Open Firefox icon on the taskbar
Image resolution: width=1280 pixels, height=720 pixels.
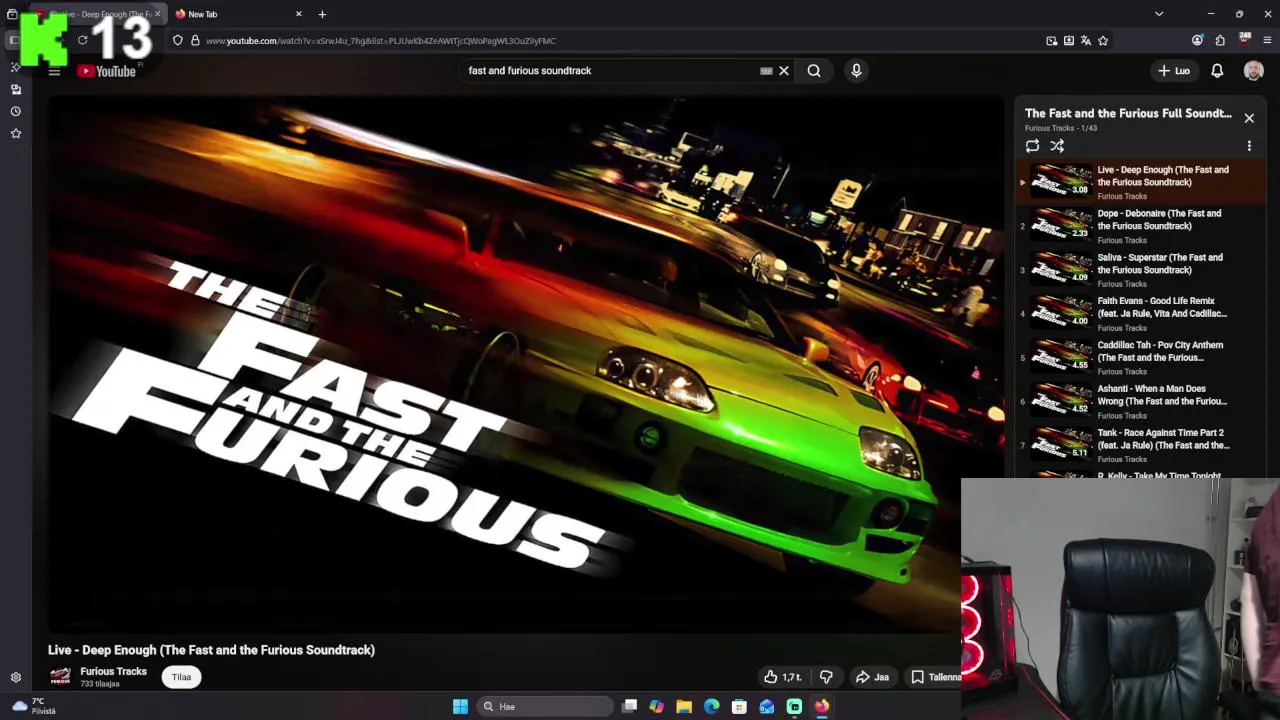click(x=821, y=707)
